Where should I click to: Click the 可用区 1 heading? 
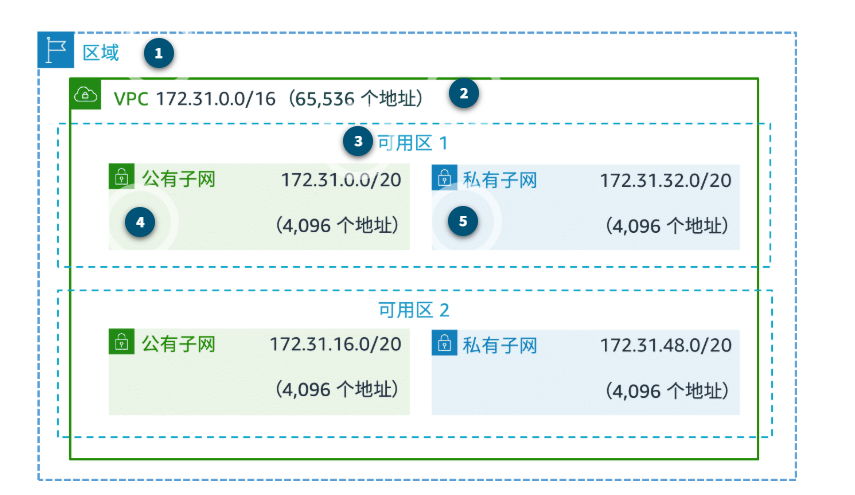(413, 143)
